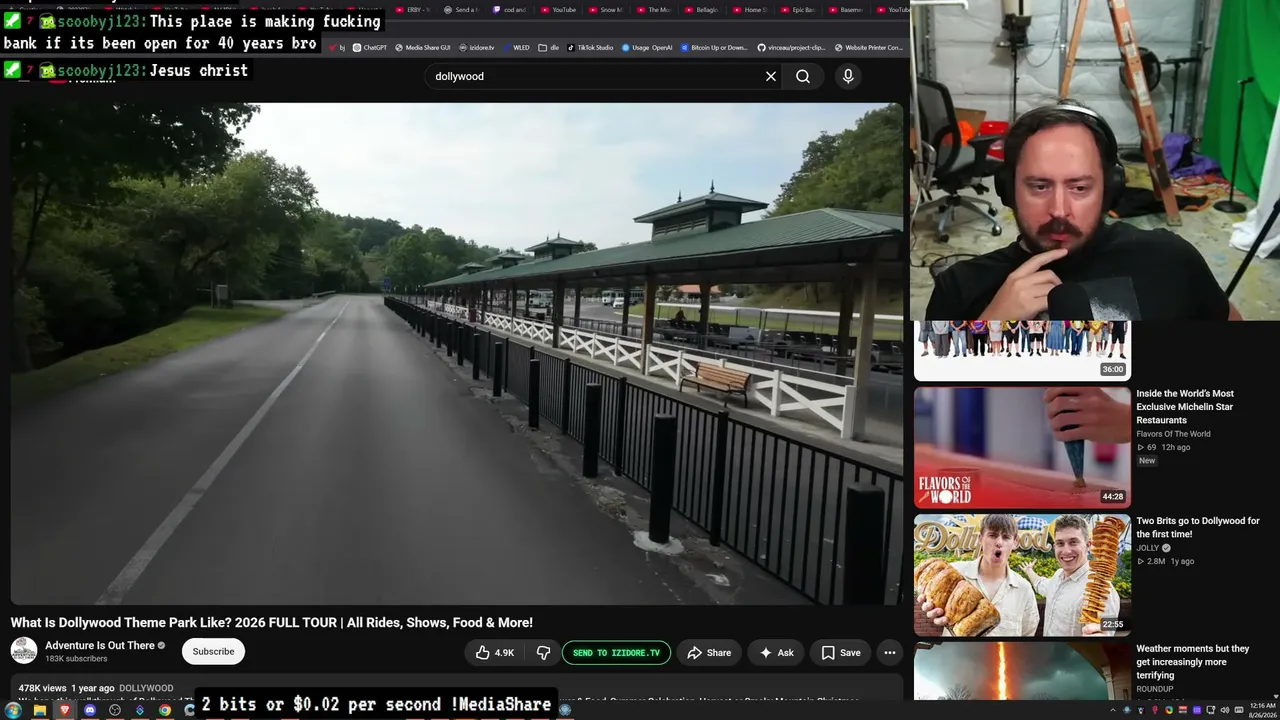
Task: Open the Ask AI button
Action: point(776,653)
